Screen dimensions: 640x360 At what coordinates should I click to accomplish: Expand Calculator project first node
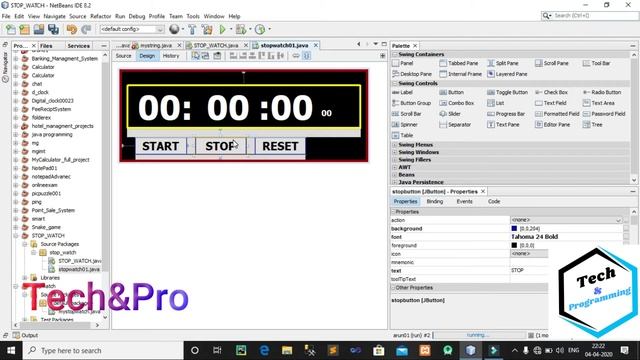[16, 67]
